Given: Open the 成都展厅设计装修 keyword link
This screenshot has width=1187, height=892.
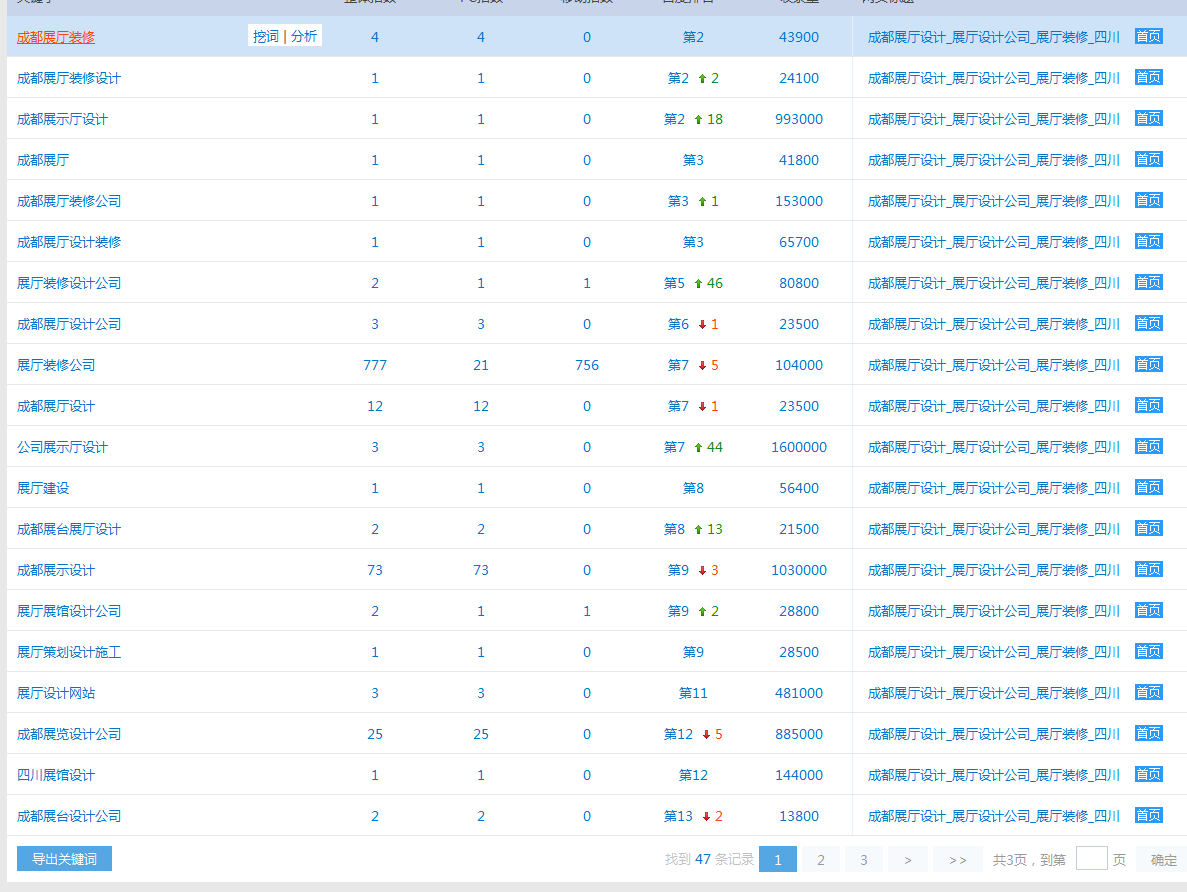Looking at the screenshot, I should click(69, 242).
